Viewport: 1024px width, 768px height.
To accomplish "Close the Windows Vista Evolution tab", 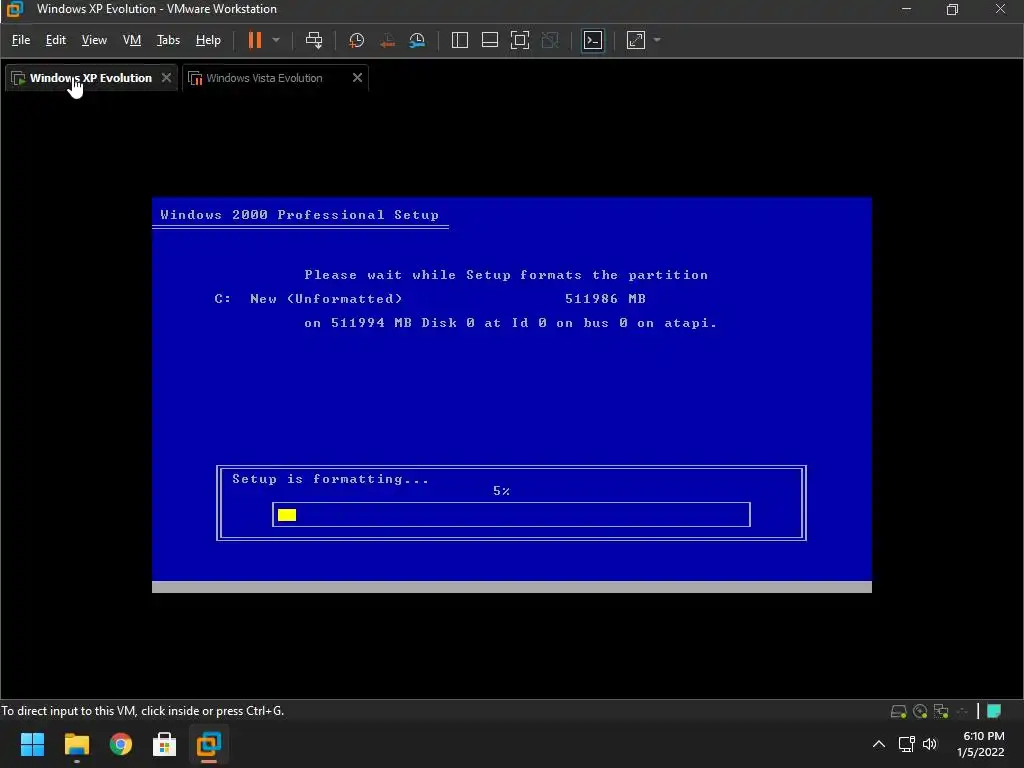I will (x=357, y=78).
